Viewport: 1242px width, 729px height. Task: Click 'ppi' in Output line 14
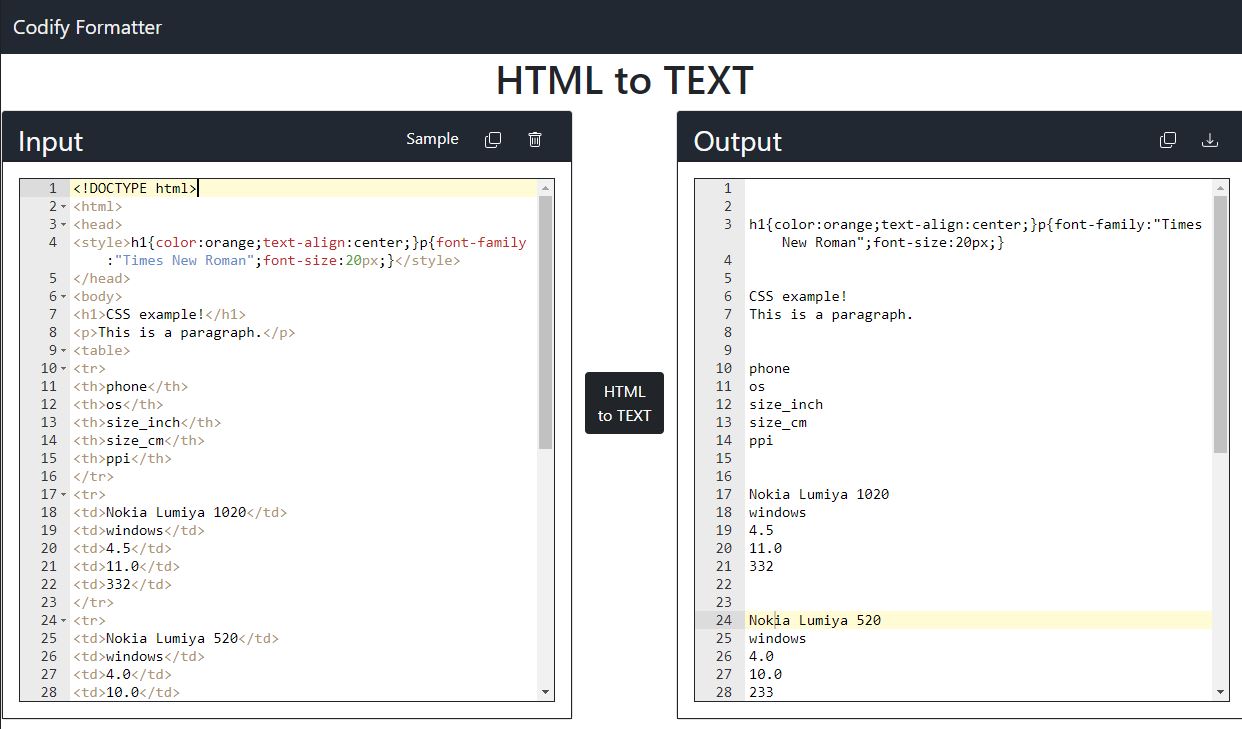(x=761, y=440)
